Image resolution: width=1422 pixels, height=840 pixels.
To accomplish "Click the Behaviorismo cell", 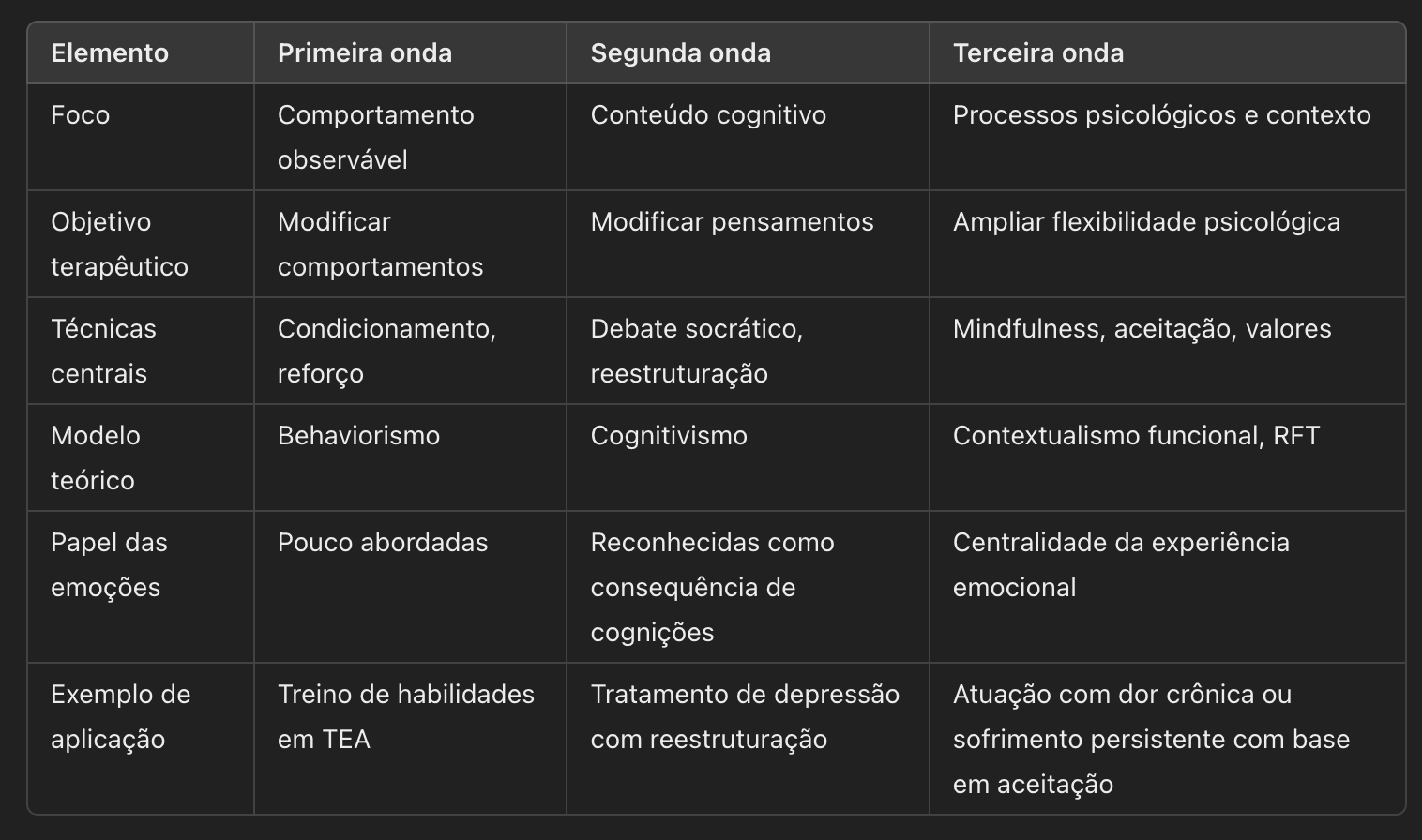I will point(410,457).
